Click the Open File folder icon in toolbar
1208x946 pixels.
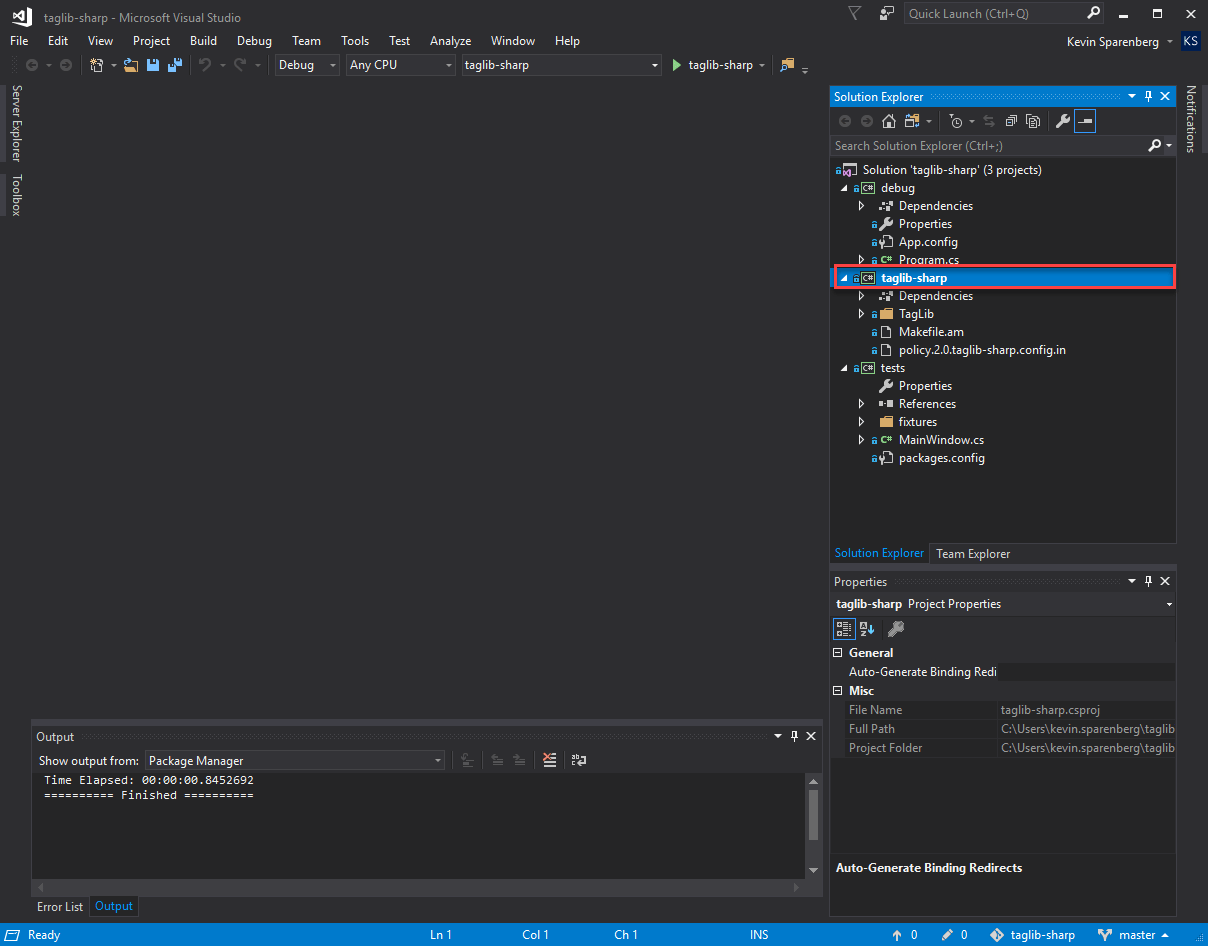[131, 65]
